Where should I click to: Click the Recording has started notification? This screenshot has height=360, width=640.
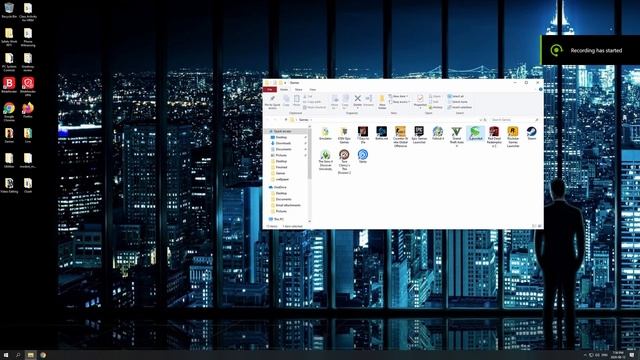[x=590, y=50]
